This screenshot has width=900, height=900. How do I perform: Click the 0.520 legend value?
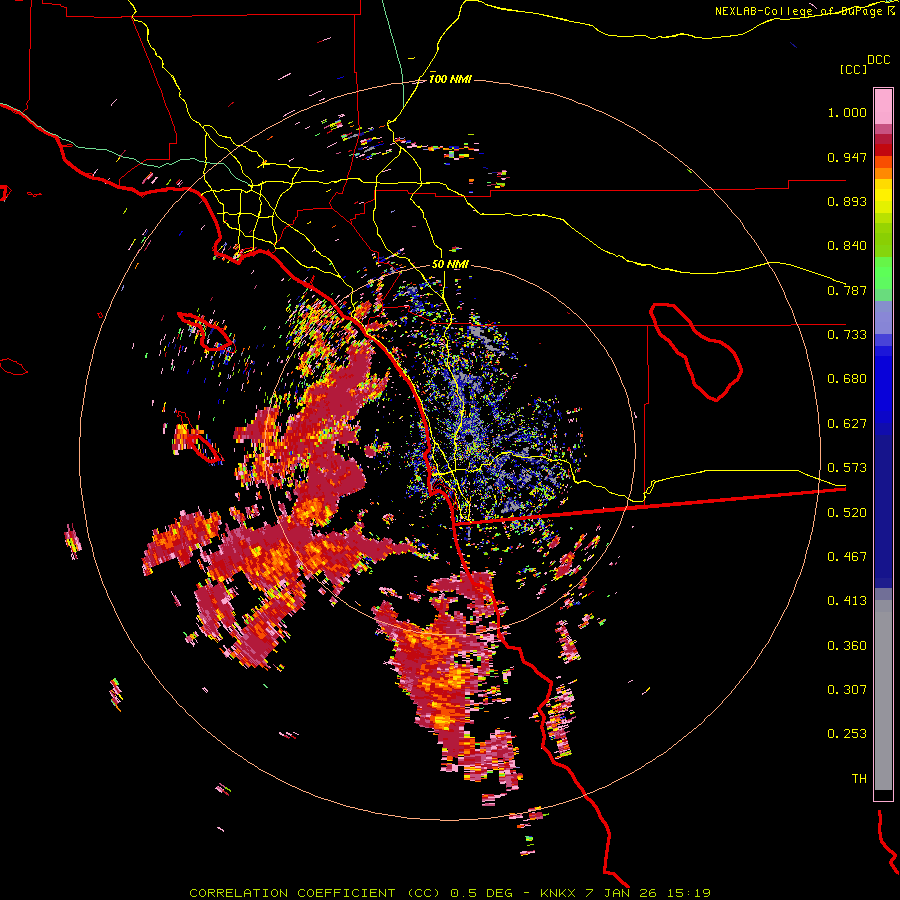(847, 513)
